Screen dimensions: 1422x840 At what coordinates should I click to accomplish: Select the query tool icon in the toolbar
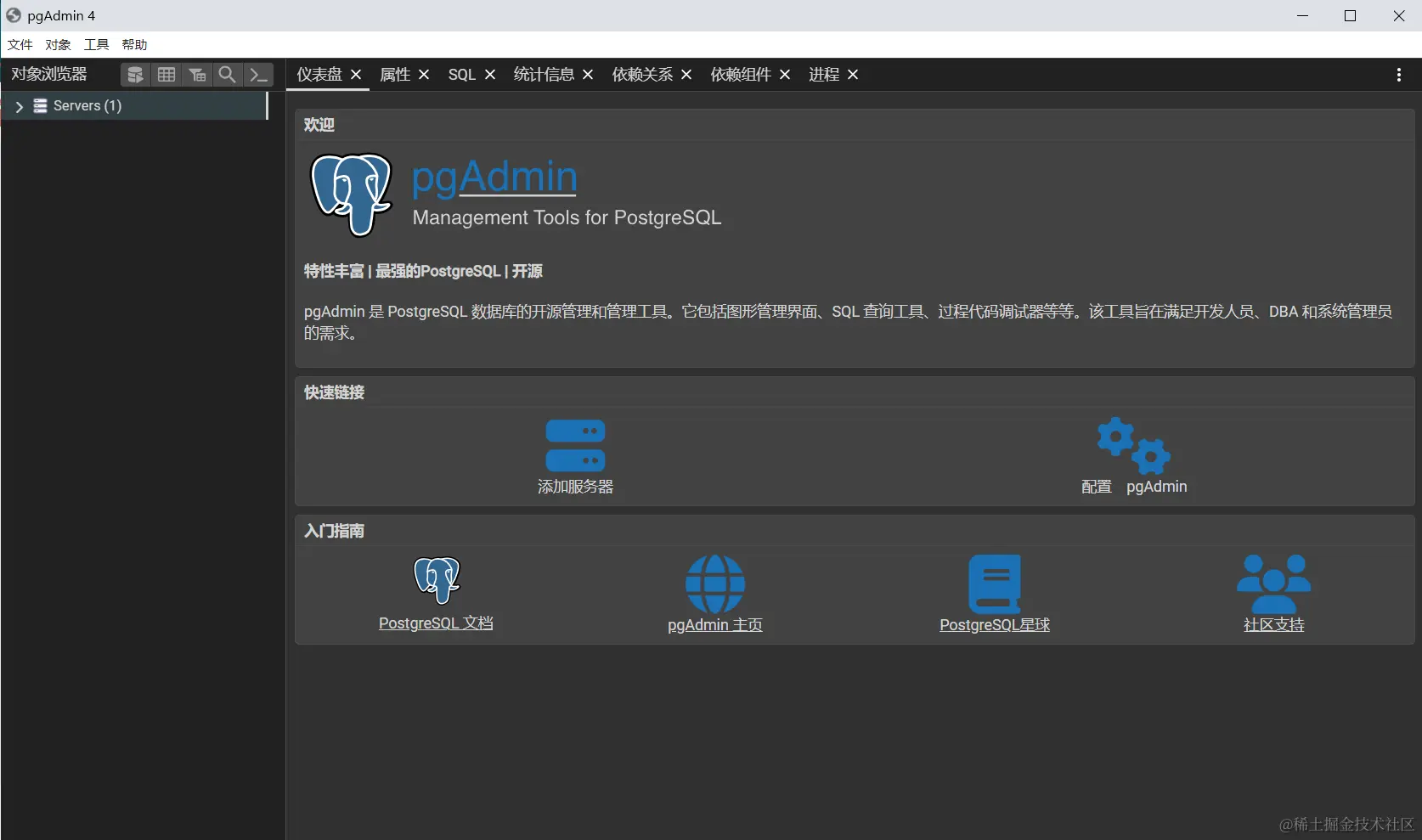click(258, 75)
